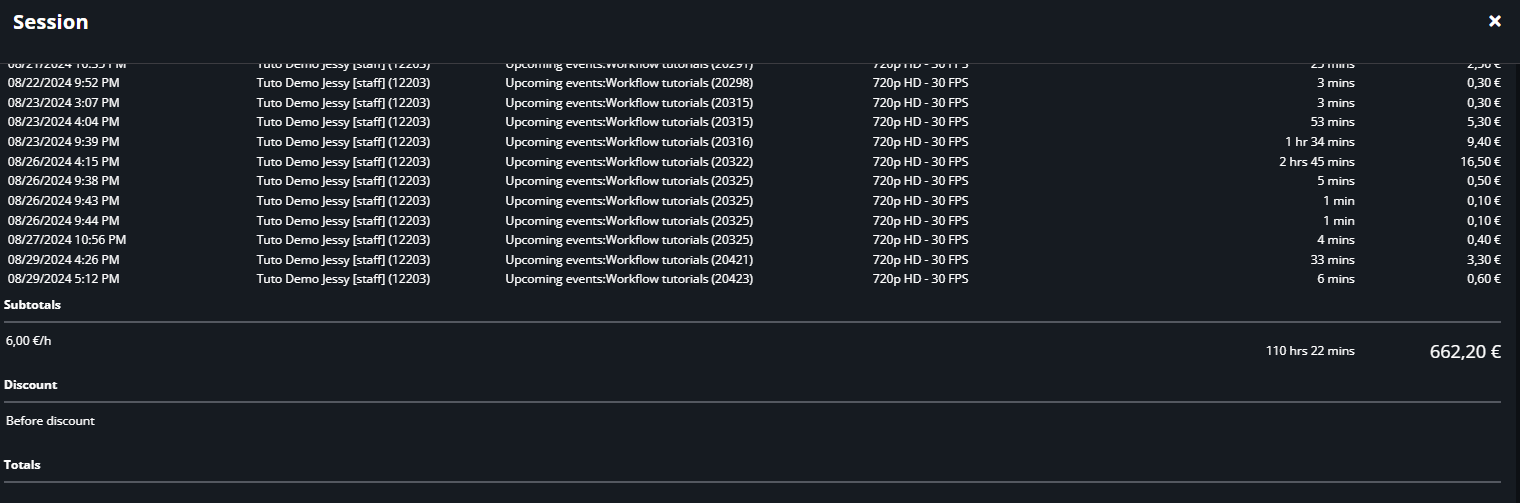Select Workflow tutorials (20421) event entry

(629, 260)
